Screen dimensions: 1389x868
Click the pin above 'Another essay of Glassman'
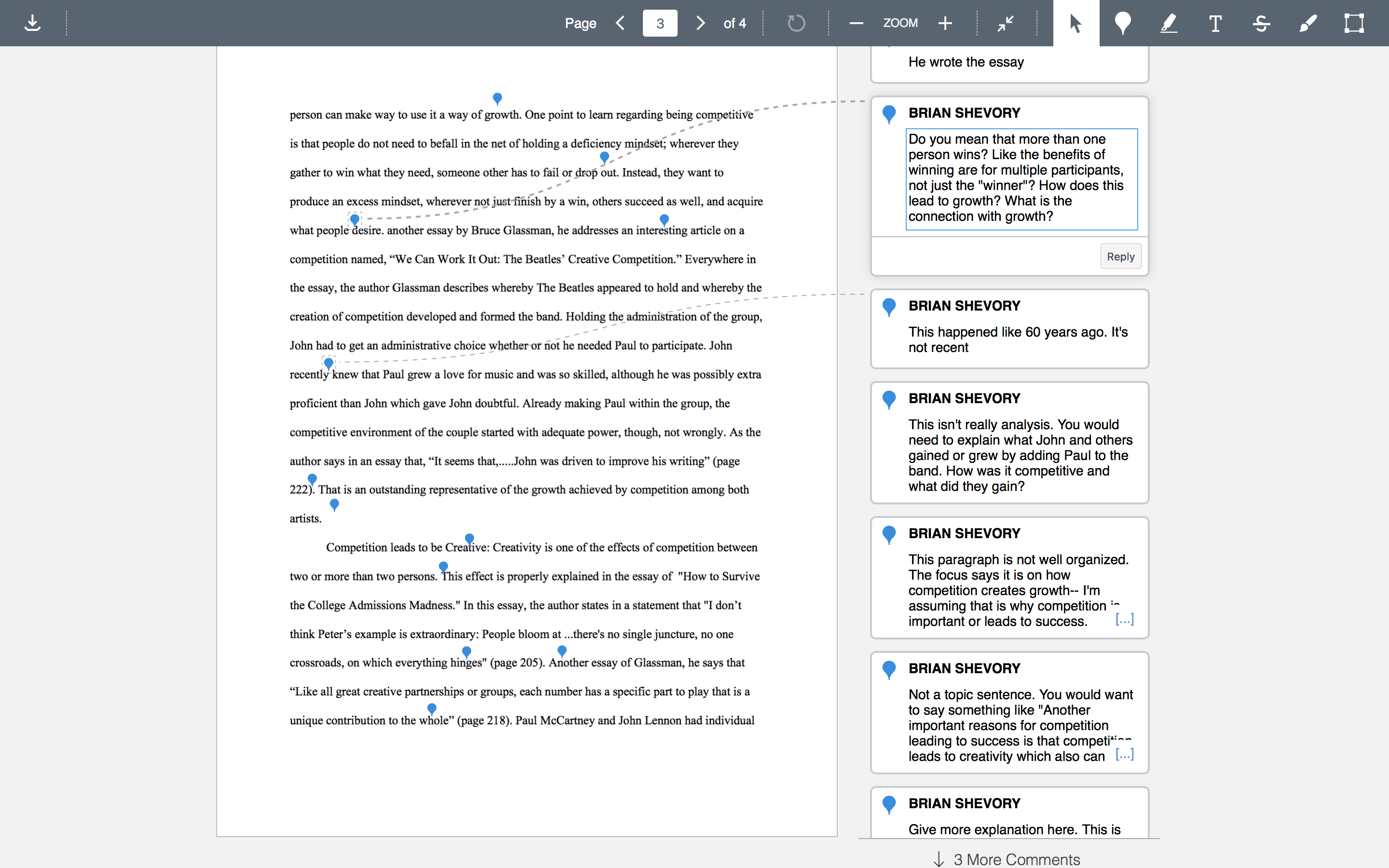tap(562, 651)
